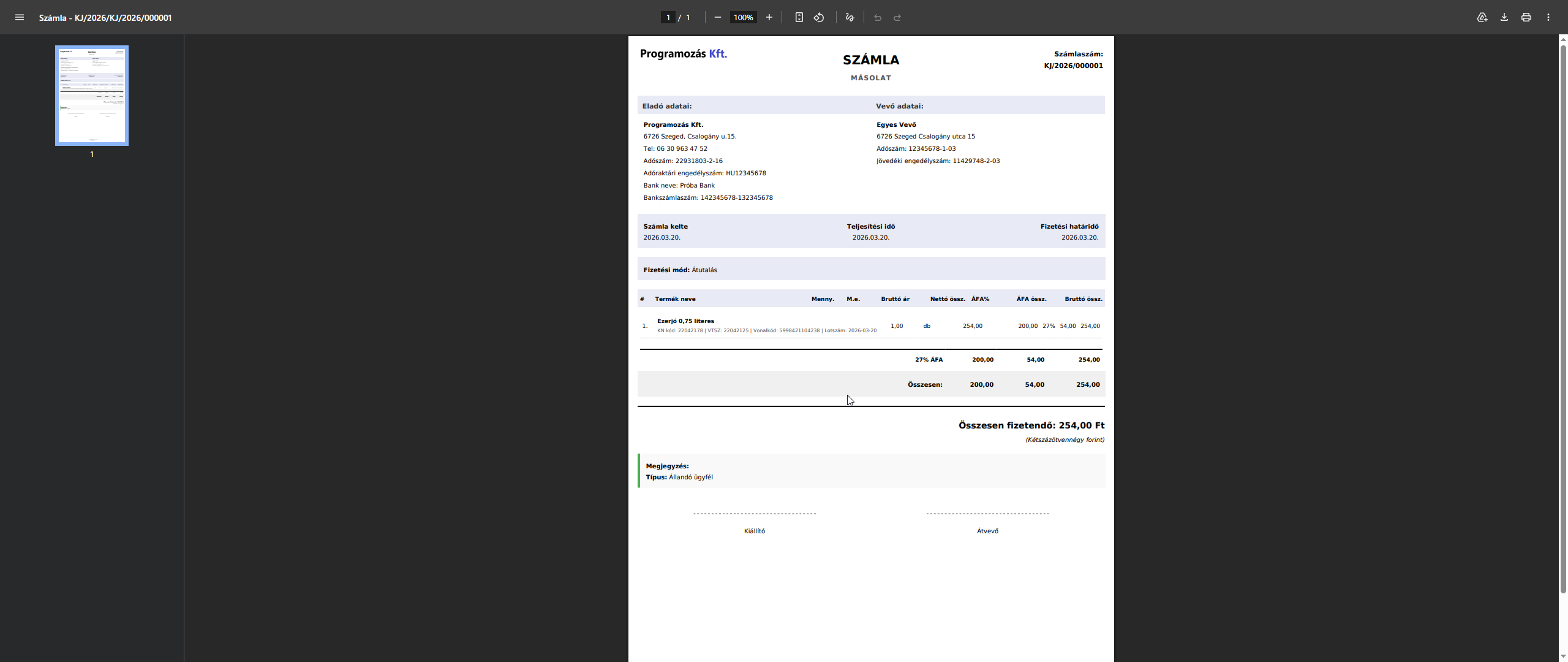Activate the draw annotation tool
This screenshot has width=1568, height=662.
(x=850, y=17)
